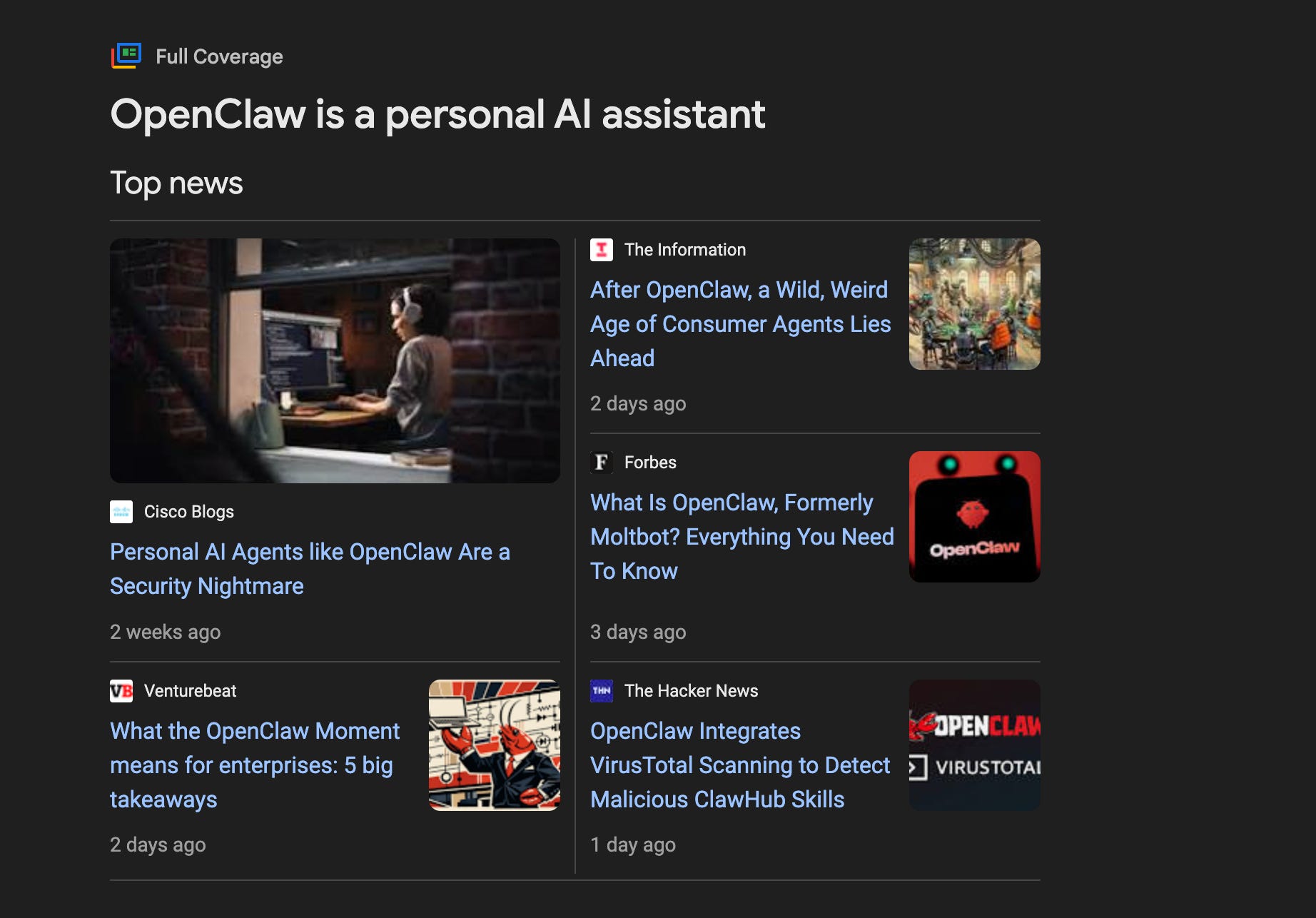Click 'The Information' source name
This screenshot has width=1316, height=918.
[x=684, y=250]
